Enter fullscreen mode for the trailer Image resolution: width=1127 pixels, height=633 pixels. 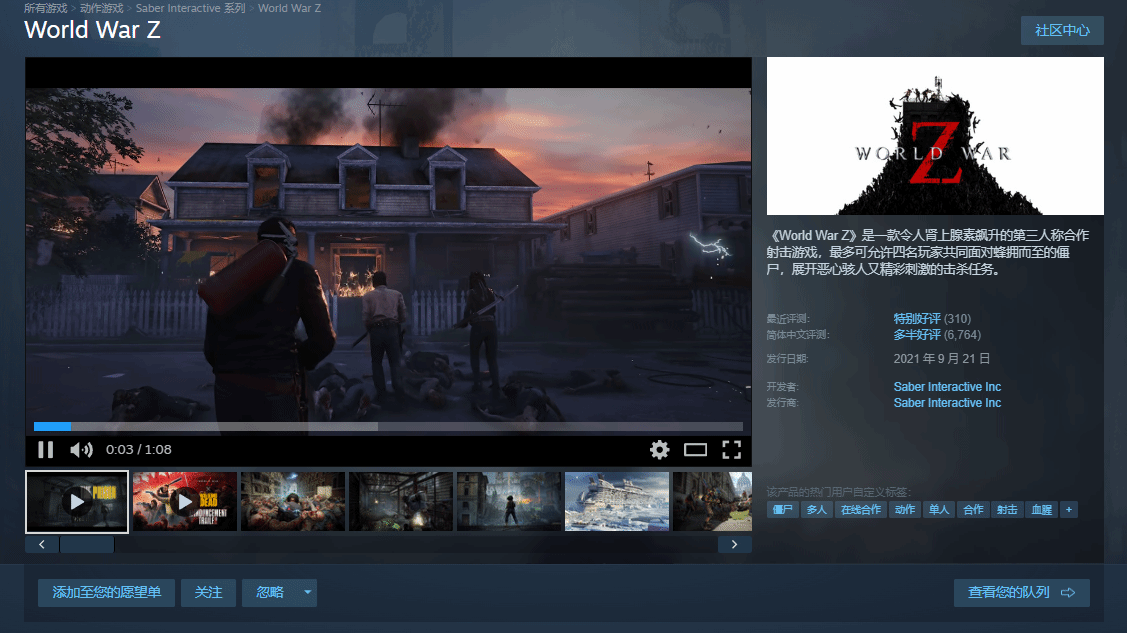click(731, 450)
